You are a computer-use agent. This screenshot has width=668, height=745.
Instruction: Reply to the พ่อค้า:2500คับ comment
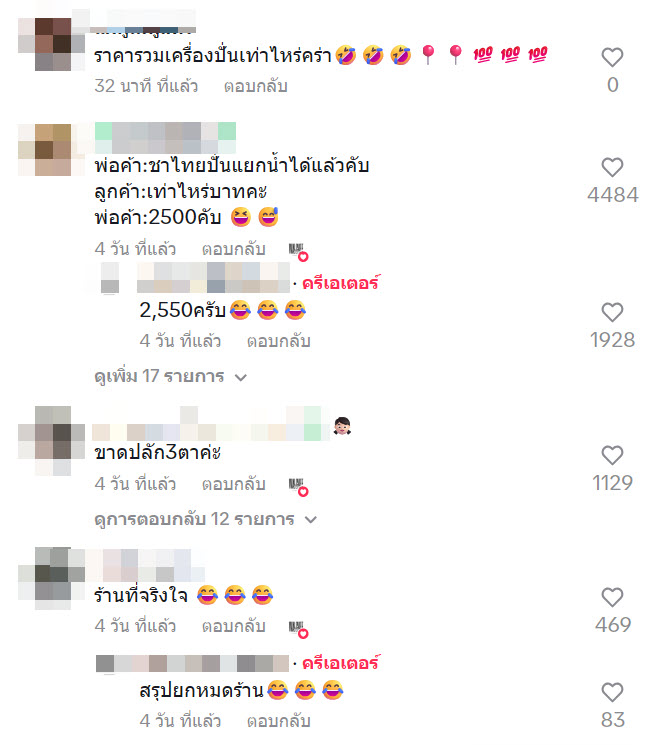[x=233, y=249]
